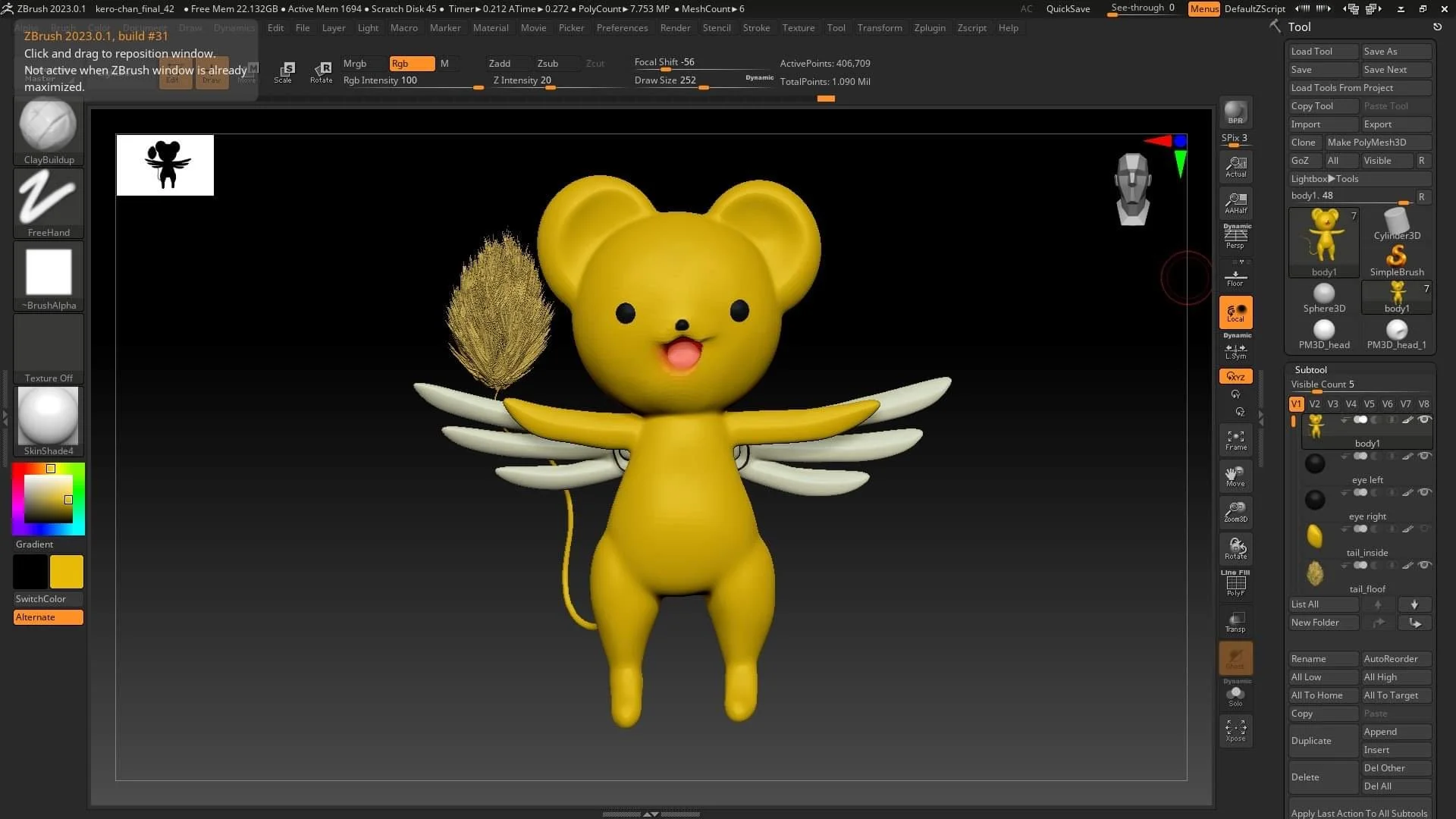Activate the Persp perspective icon
This screenshot has width=1456, height=819.
pyautogui.click(x=1235, y=238)
